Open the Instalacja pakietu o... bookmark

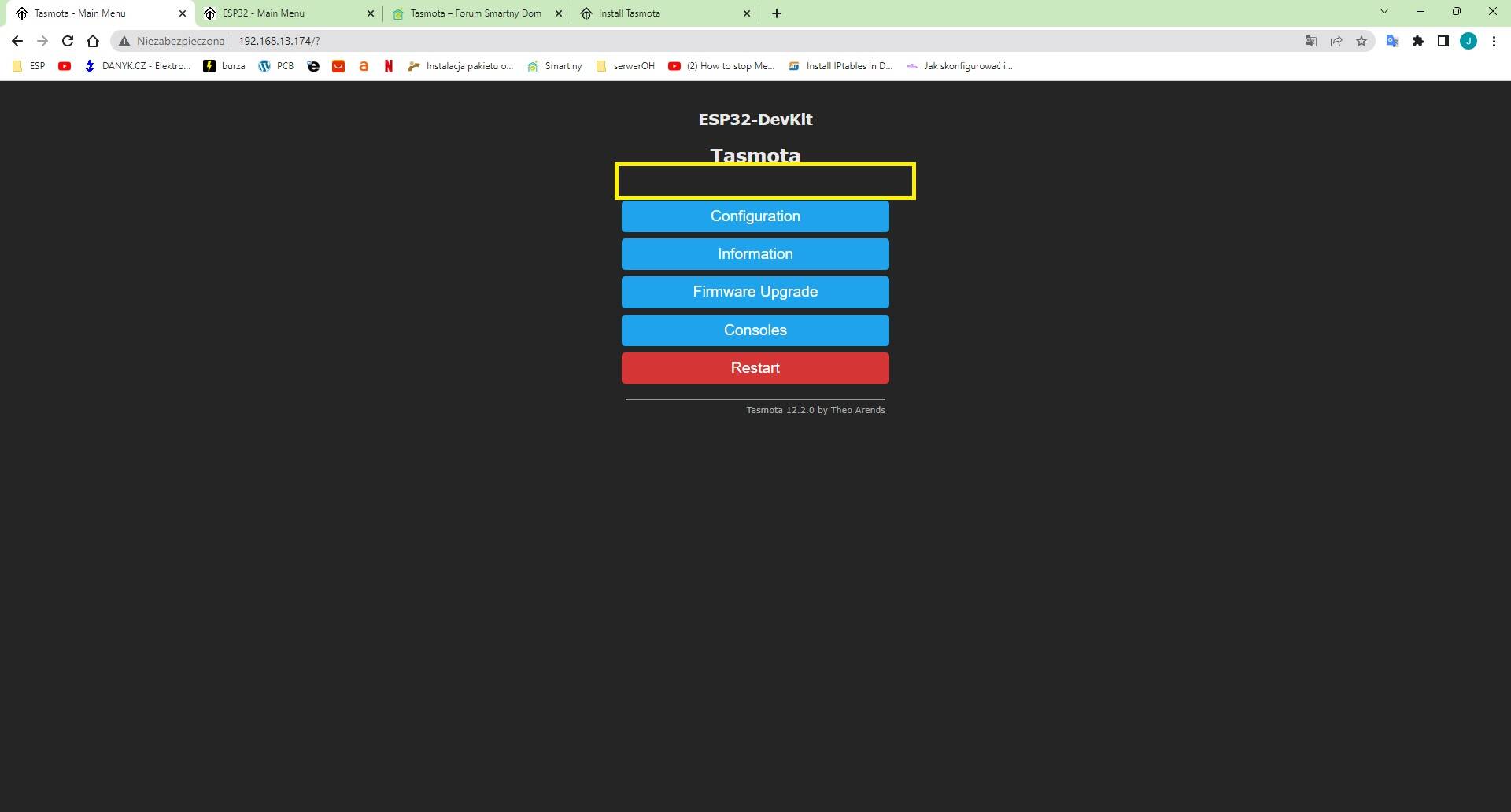point(460,66)
